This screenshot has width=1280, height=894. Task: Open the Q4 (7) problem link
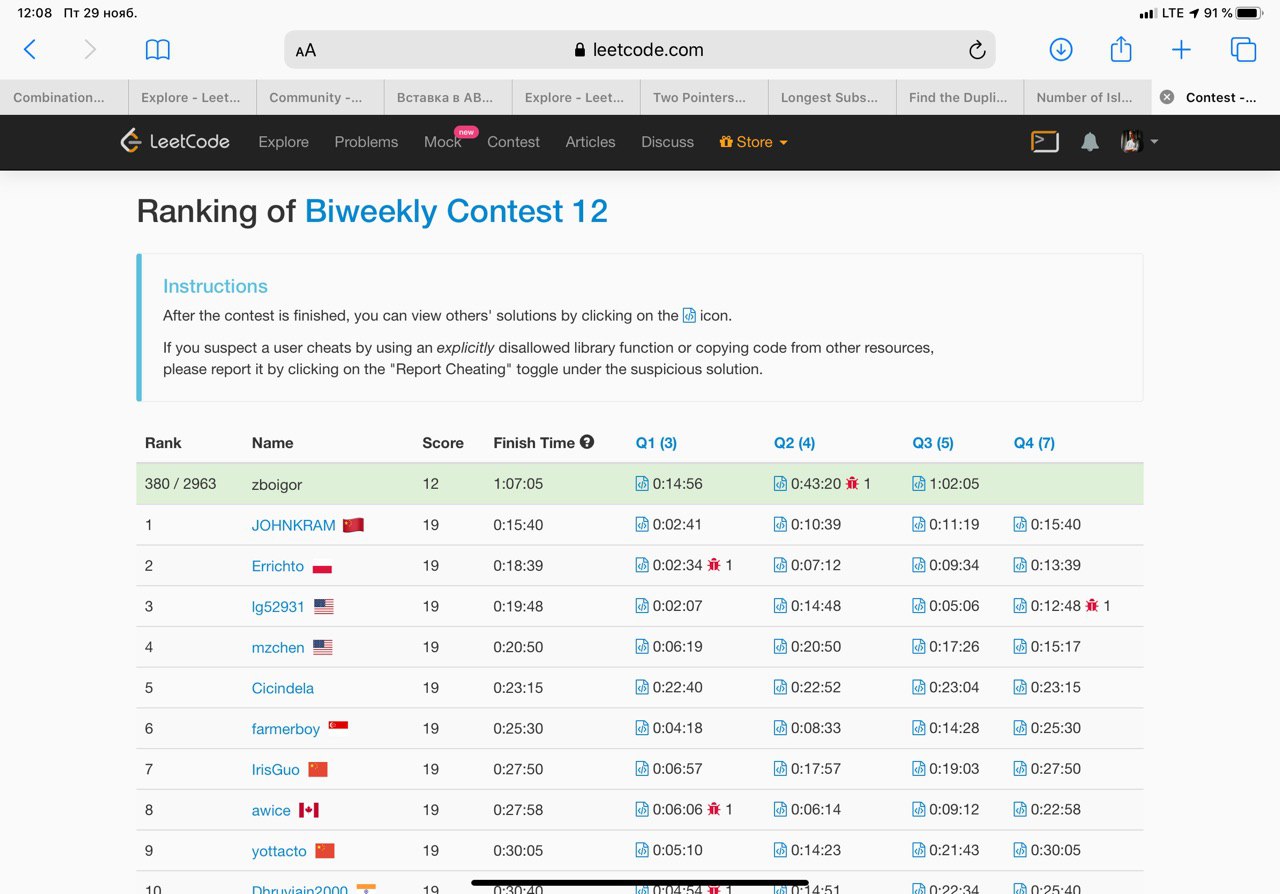(1034, 443)
